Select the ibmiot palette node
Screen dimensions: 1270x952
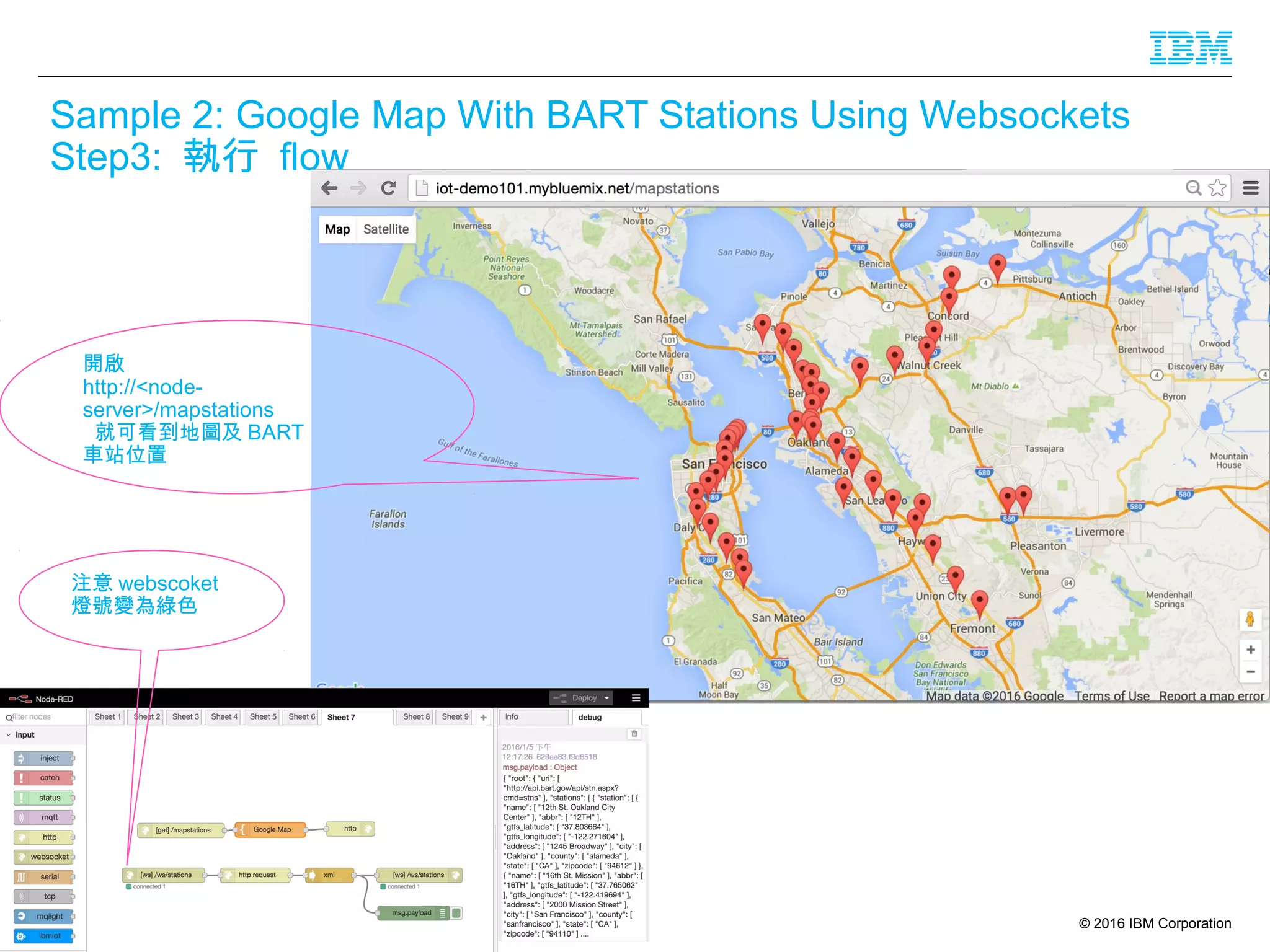[43, 936]
